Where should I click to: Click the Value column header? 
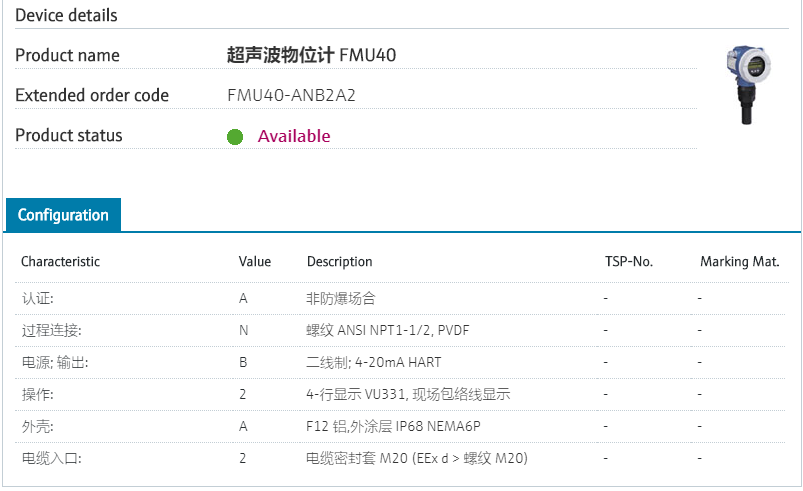pyautogui.click(x=255, y=262)
